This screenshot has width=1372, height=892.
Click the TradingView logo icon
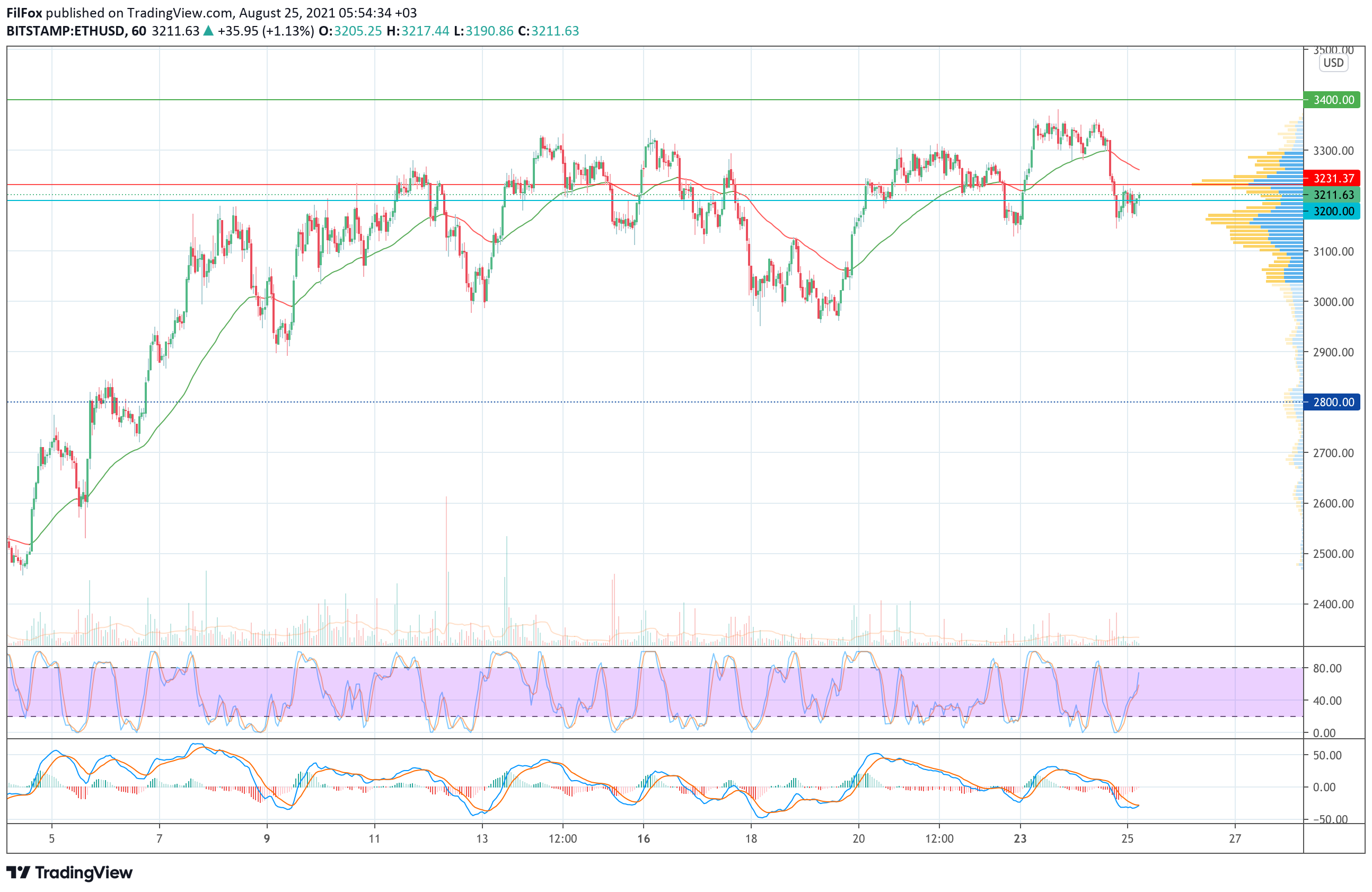tap(17, 872)
